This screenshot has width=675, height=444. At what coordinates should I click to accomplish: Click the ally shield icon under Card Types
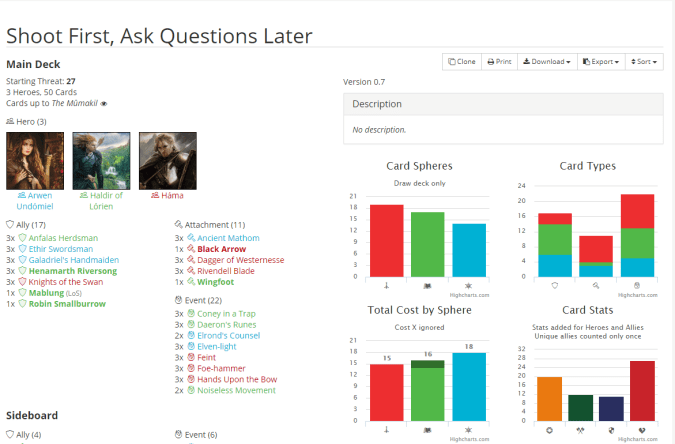pyautogui.click(x=555, y=287)
